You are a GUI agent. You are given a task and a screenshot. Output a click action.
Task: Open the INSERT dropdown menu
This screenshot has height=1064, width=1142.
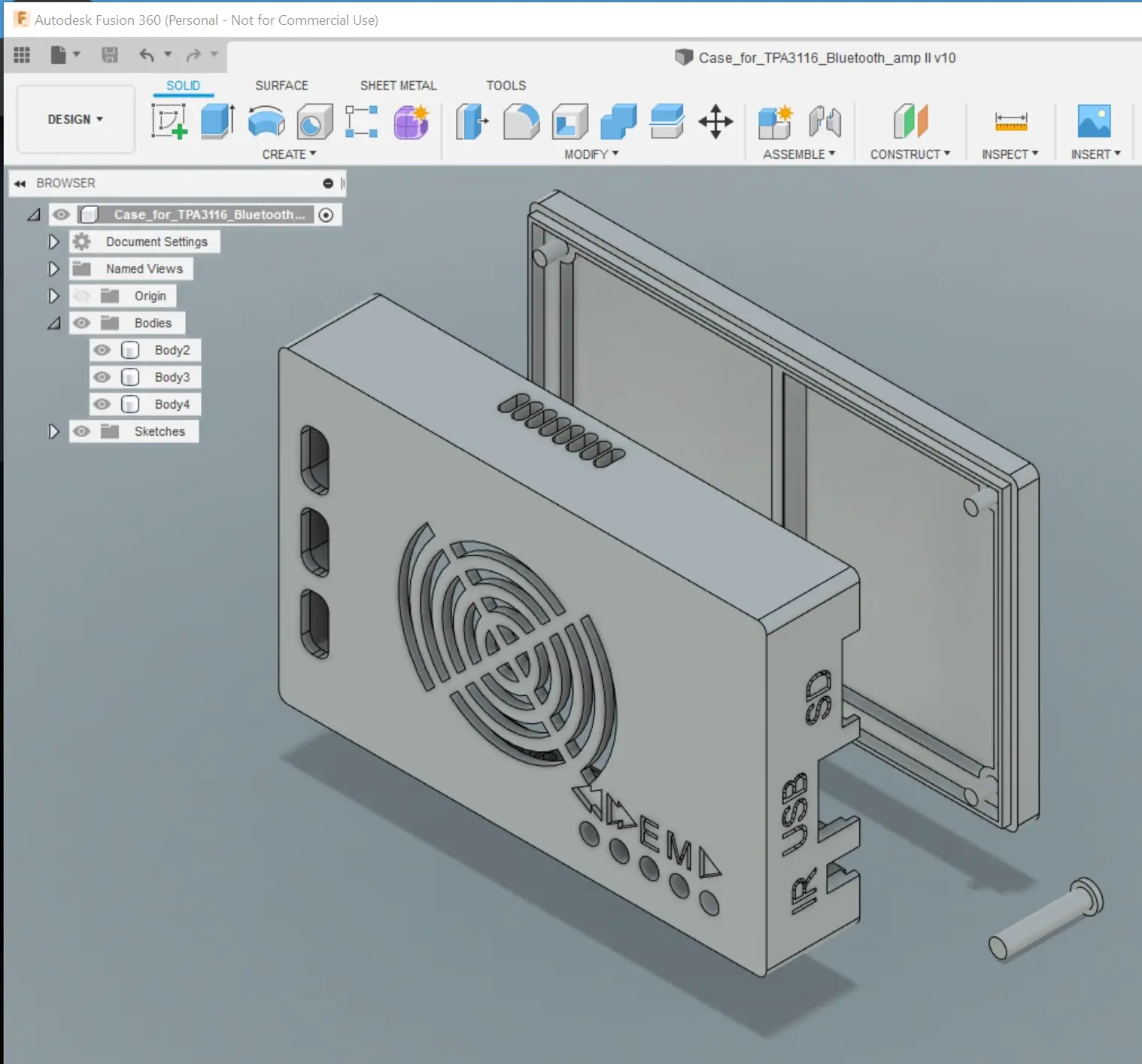pos(1095,154)
